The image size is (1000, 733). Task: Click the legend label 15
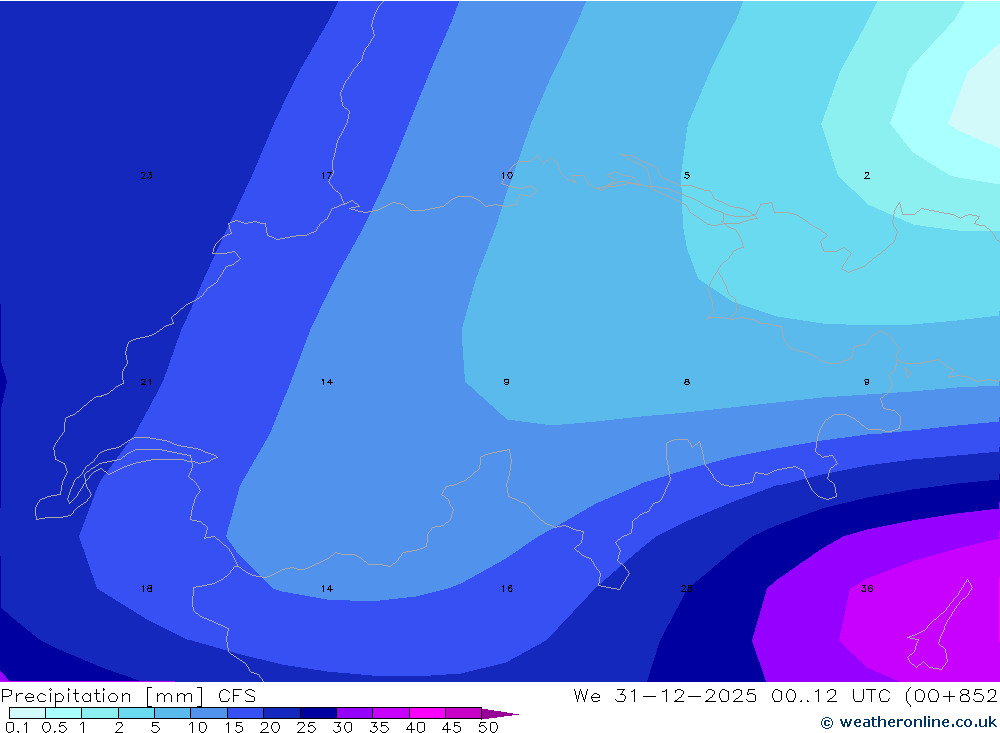(234, 727)
